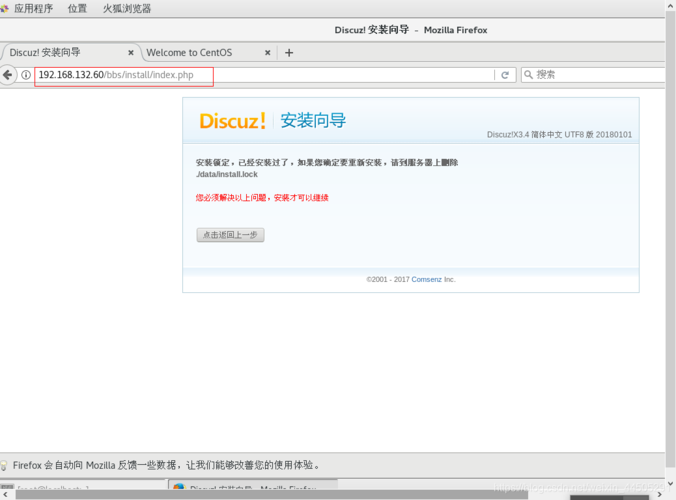The image size is (676, 500).
Task: Open the 应用程序 menu
Action: tap(33, 8)
